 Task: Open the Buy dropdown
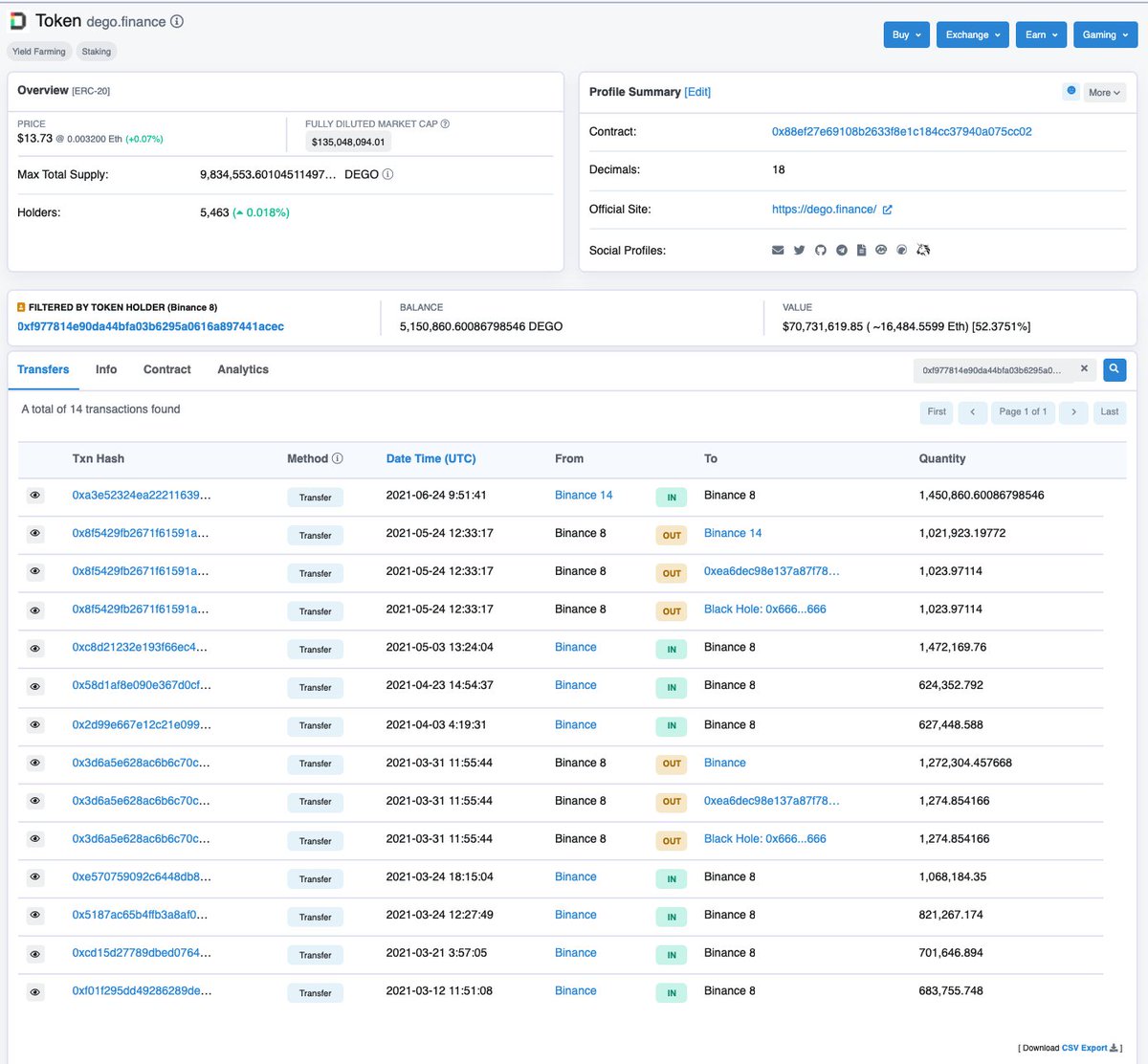tap(905, 34)
